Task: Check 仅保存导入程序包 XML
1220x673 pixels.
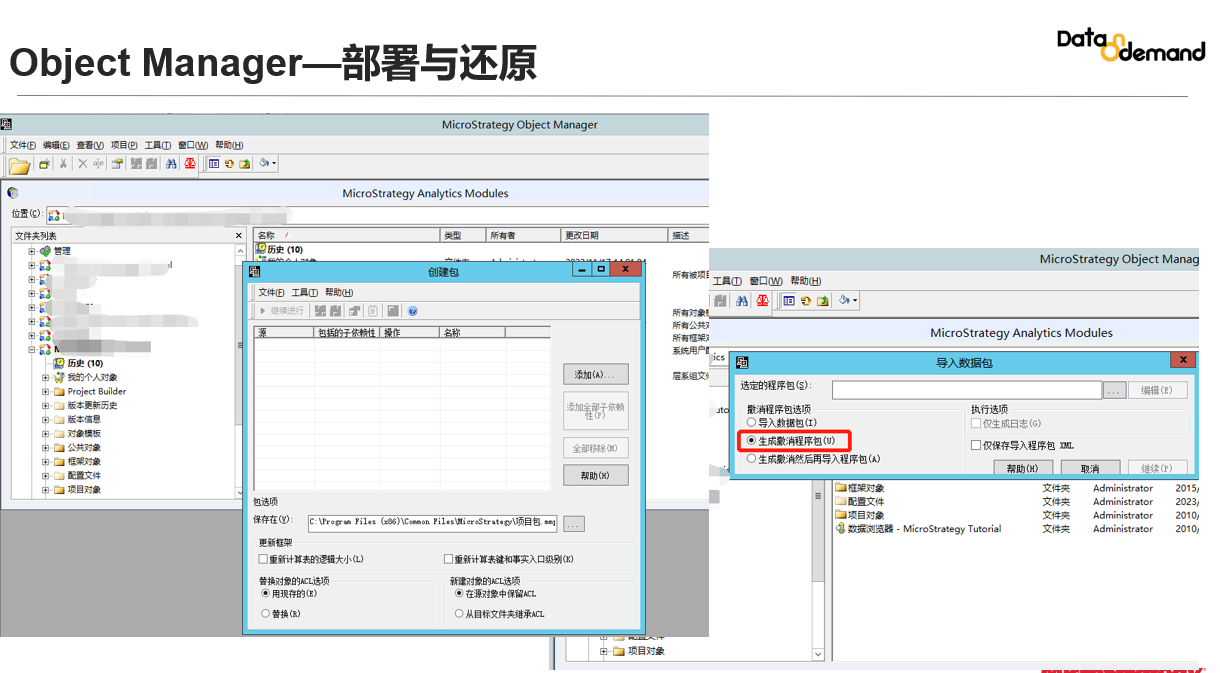Action: (976, 445)
